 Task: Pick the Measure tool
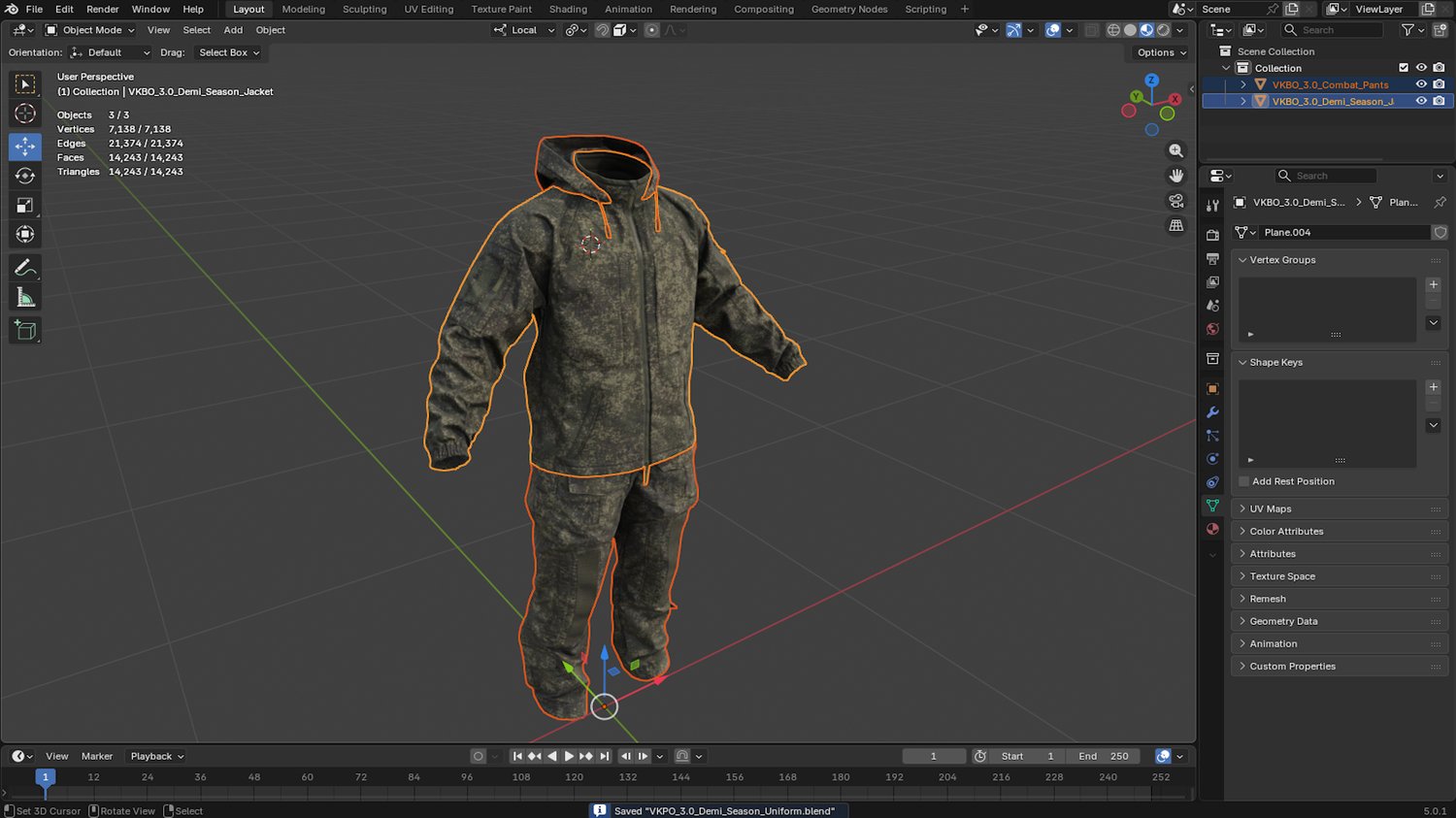[25, 298]
